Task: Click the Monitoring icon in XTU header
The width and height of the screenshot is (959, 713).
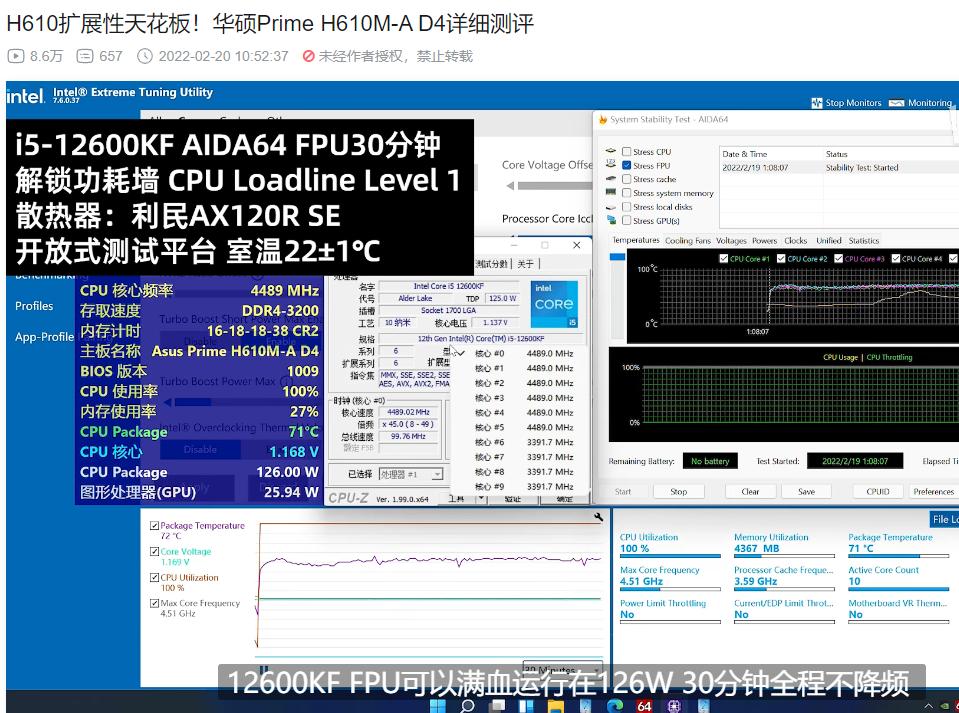Action: (898, 103)
